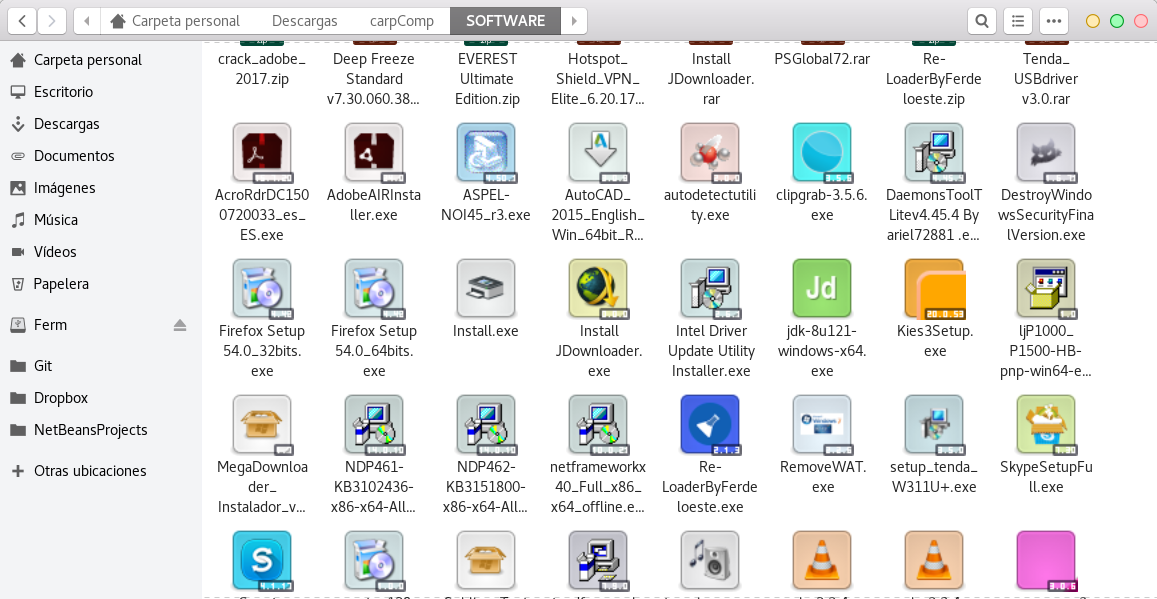Select Intel Driver Update Utility Installer.exe icon
1157x599 pixels.
[710, 288]
